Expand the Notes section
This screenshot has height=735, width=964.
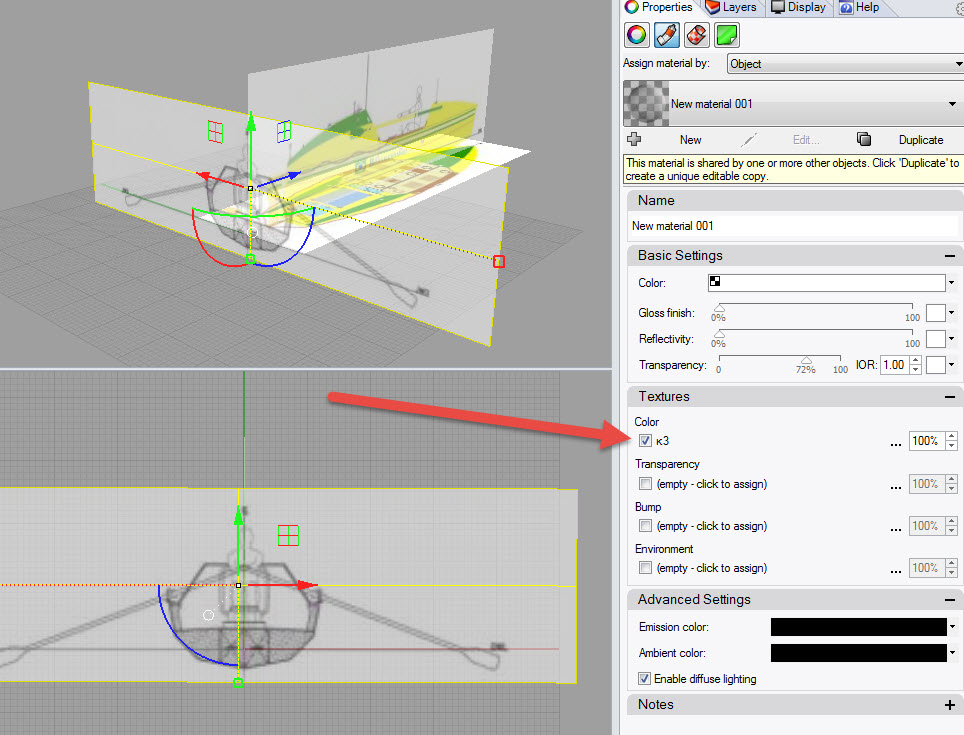pyautogui.click(x=948, y=705)
